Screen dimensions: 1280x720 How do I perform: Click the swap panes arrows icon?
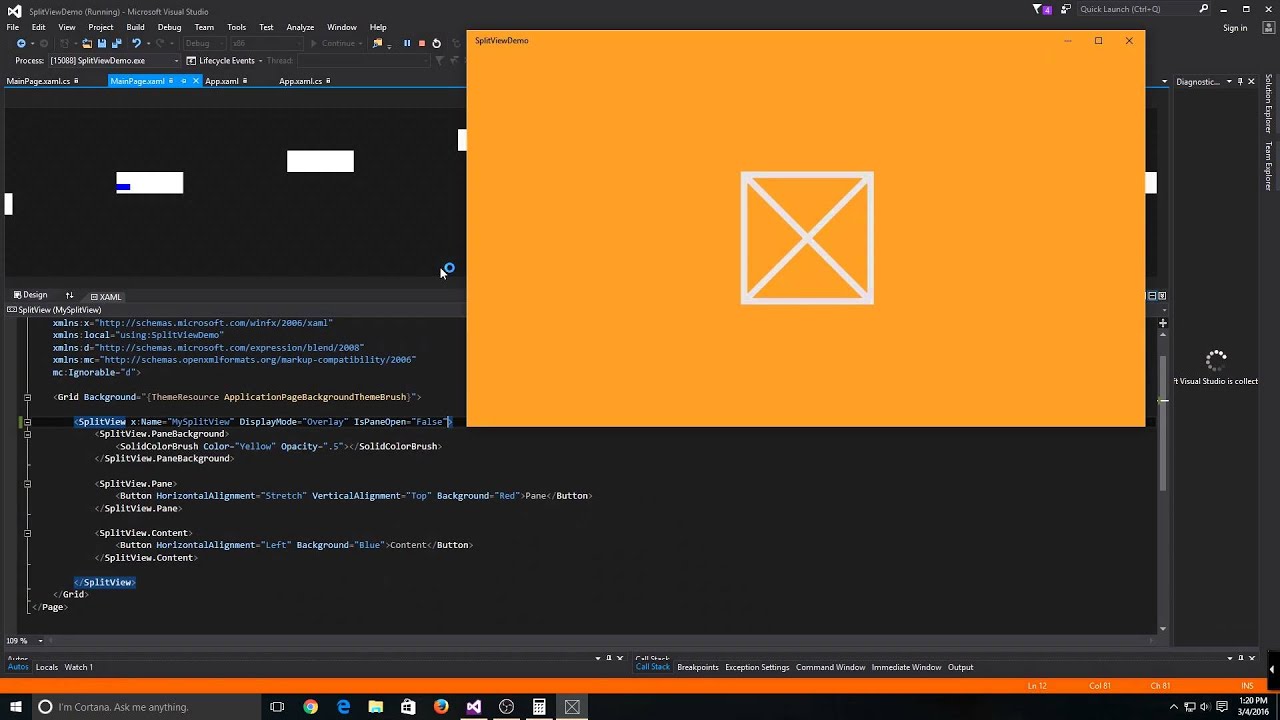69,295
